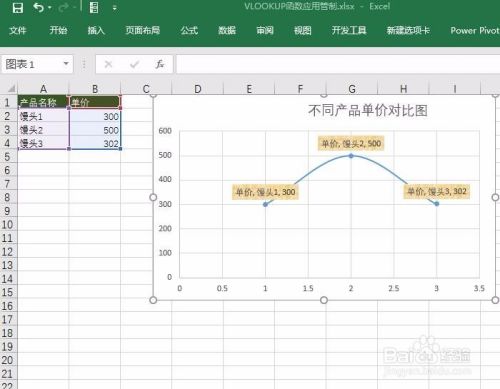This screenshot has height=389, width=500.
Task: Switch to the 审阅 ribbon tab
Action: (x=265, y=31)
